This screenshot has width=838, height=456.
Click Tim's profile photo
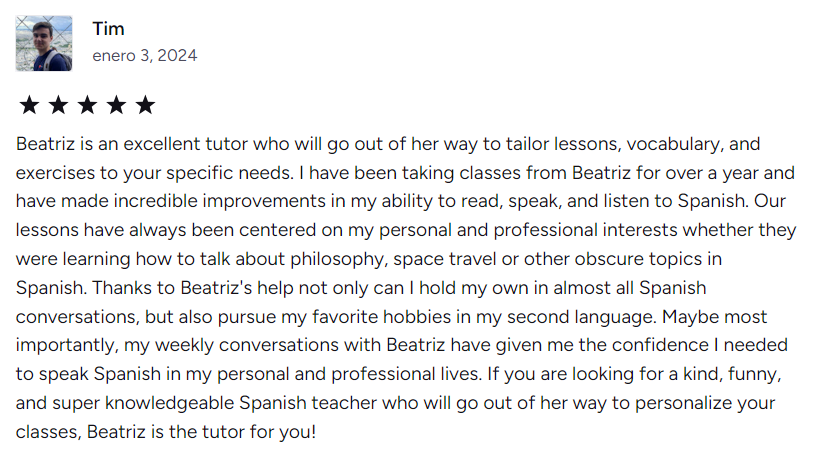click(x=44, y=43)
